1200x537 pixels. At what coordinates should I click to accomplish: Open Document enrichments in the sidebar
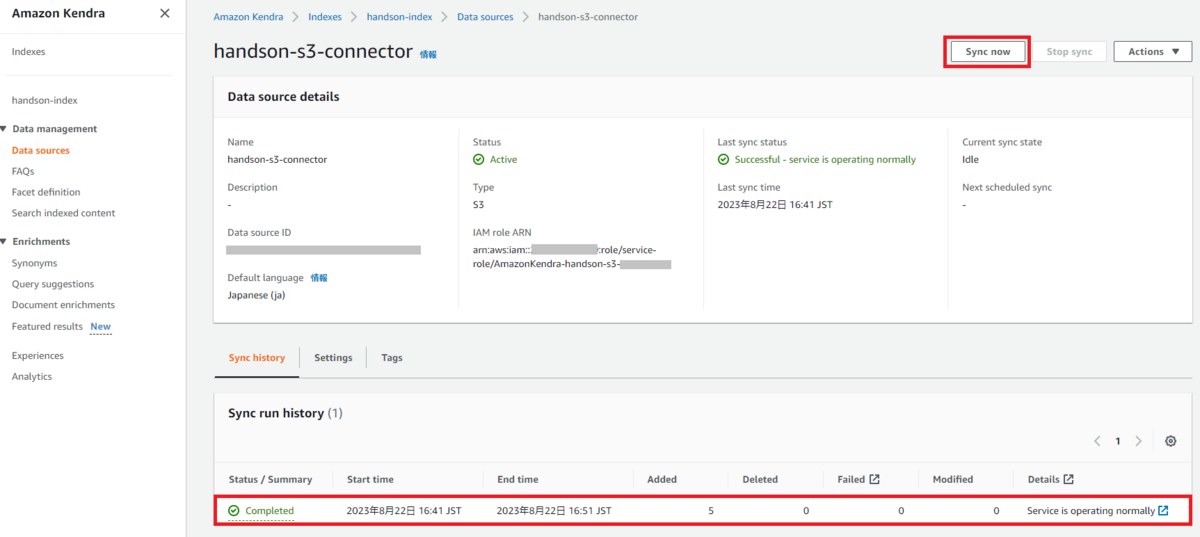[63, 305]
